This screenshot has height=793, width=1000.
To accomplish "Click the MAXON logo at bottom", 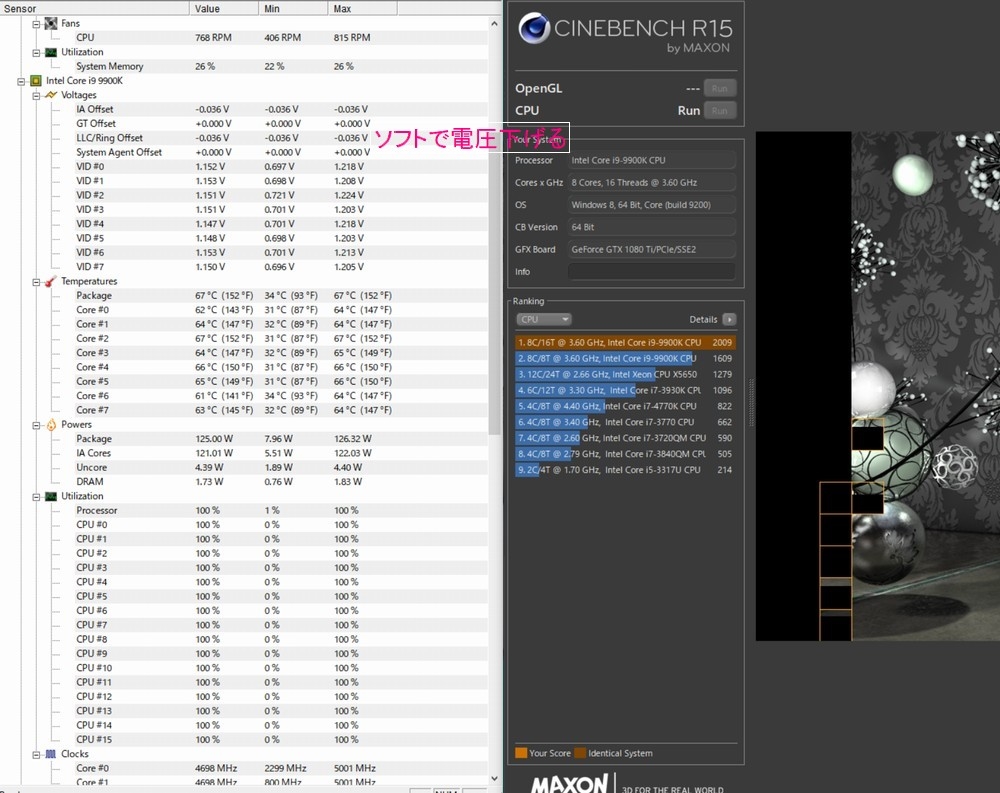I will 570,785.
